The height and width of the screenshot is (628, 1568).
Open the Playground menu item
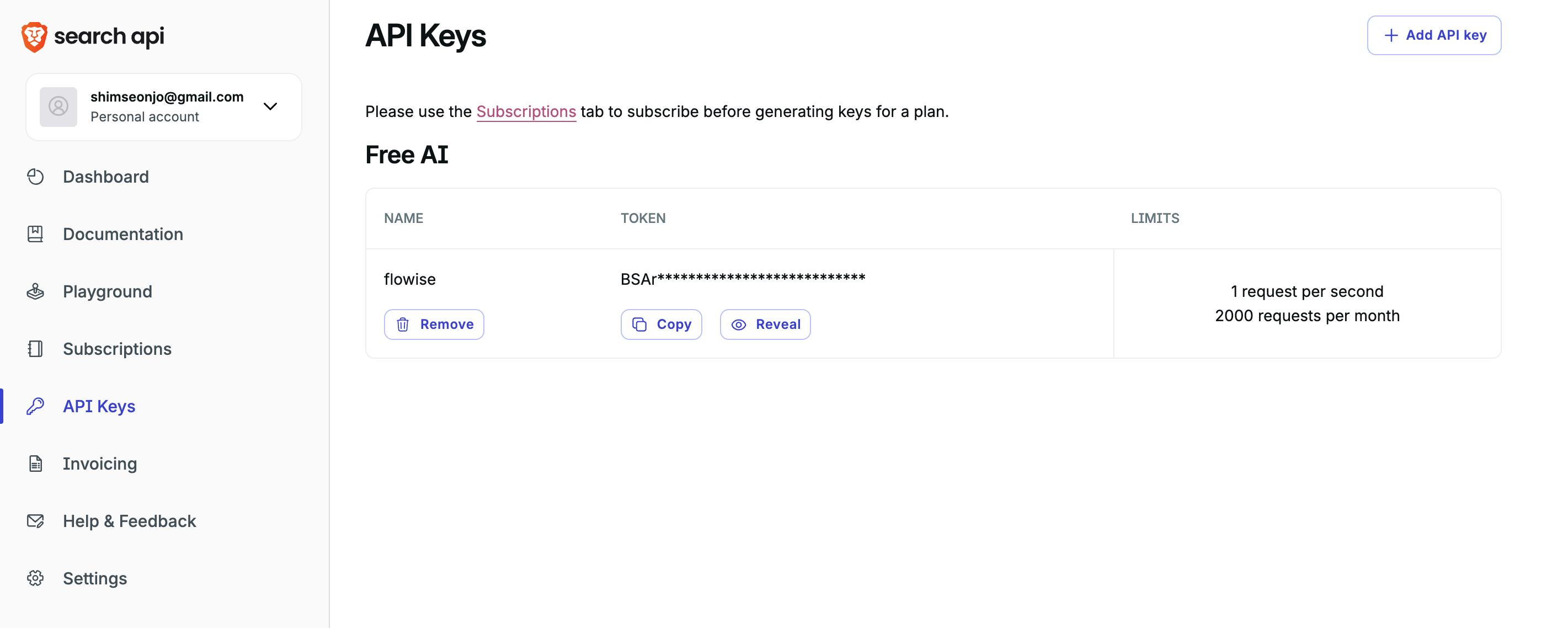[108, 292]
